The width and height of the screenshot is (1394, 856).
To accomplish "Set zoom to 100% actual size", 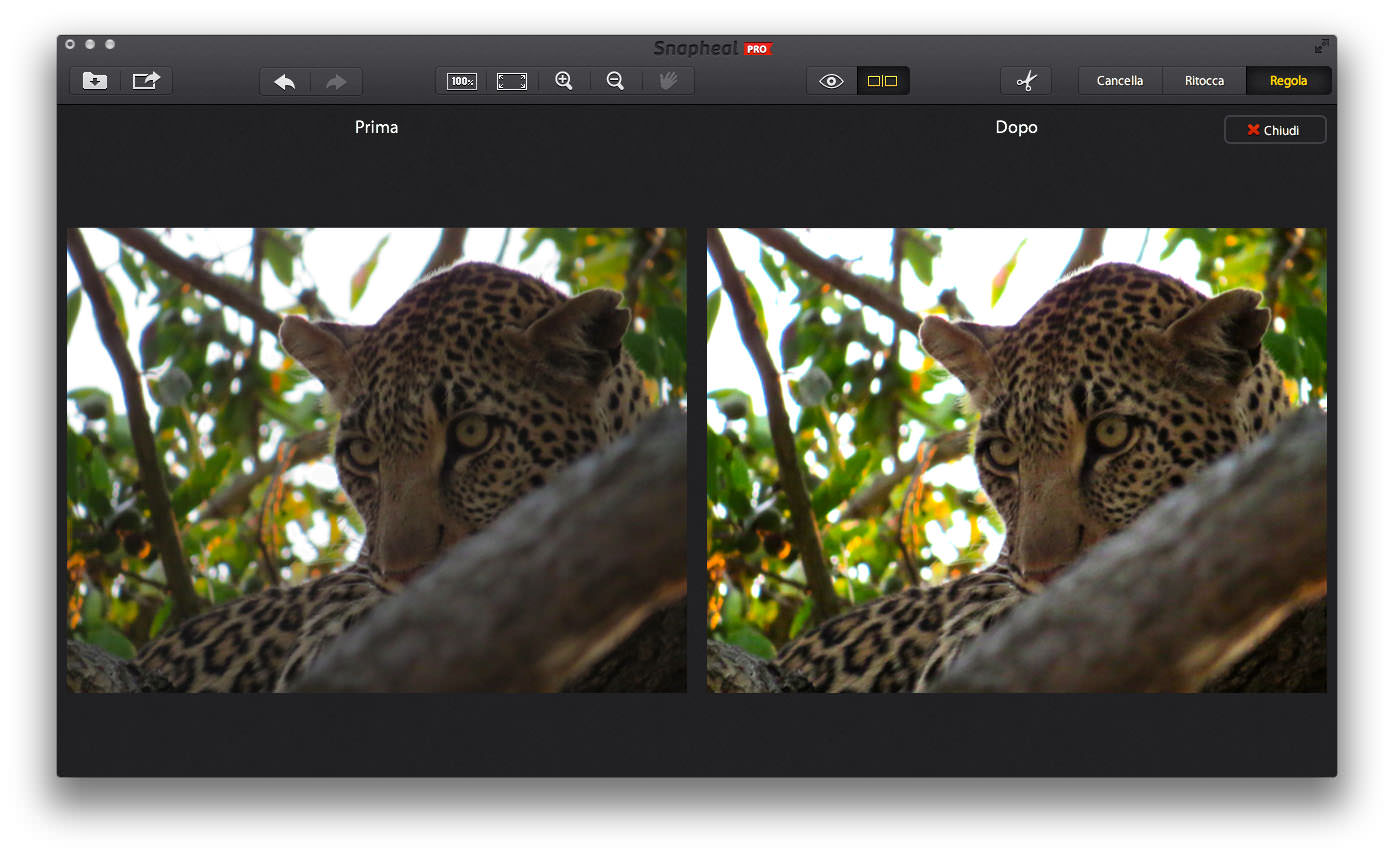I will tap(462, 81).
